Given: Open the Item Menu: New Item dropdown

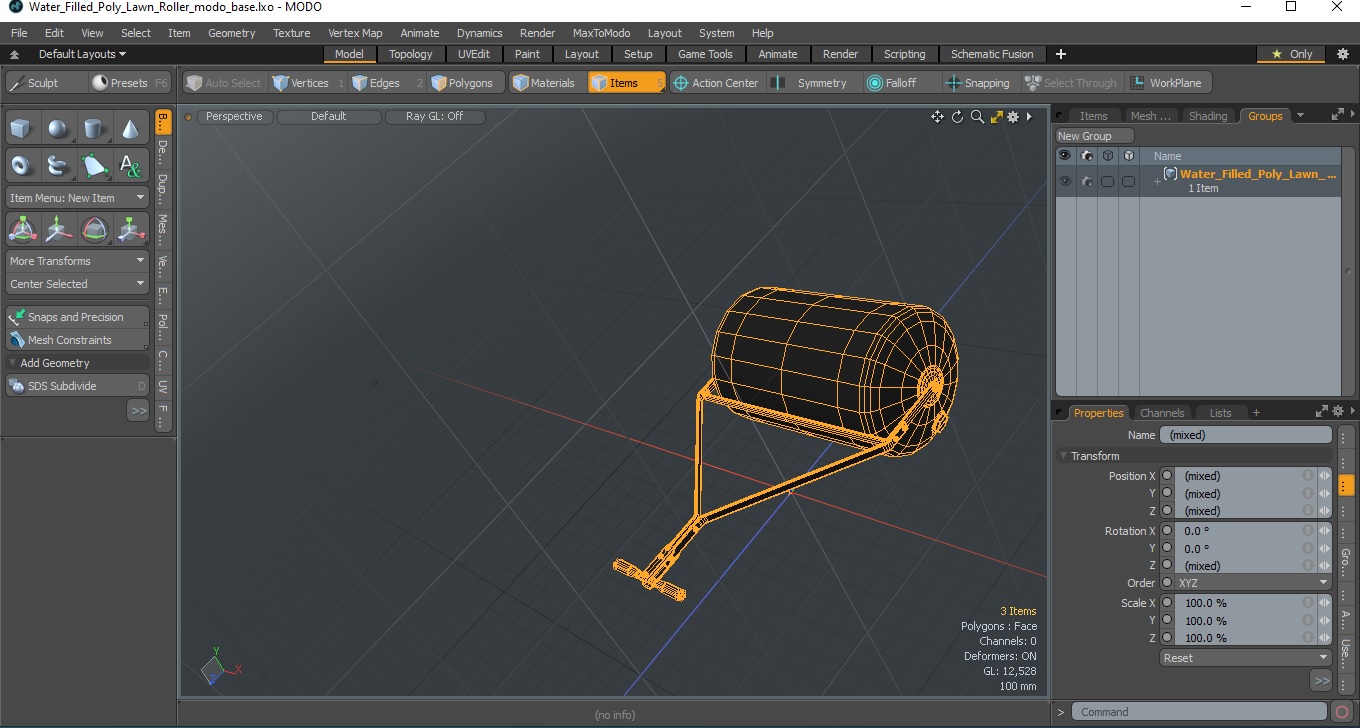Looking at the screenshot, I should (77, 198).
